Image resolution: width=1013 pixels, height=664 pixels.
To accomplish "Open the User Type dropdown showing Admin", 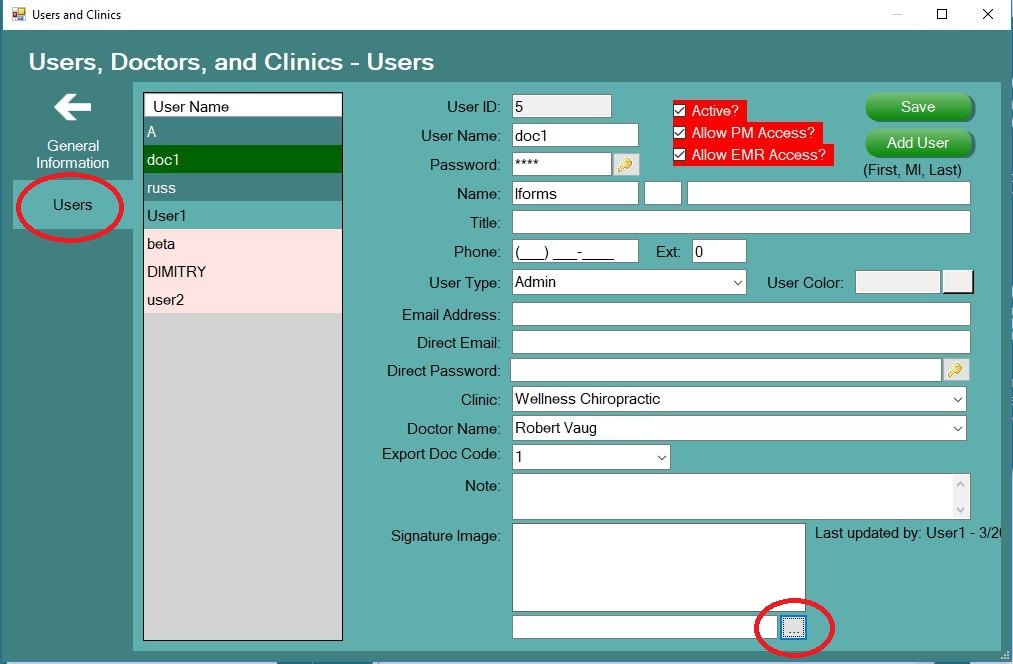I will [737, 282].
